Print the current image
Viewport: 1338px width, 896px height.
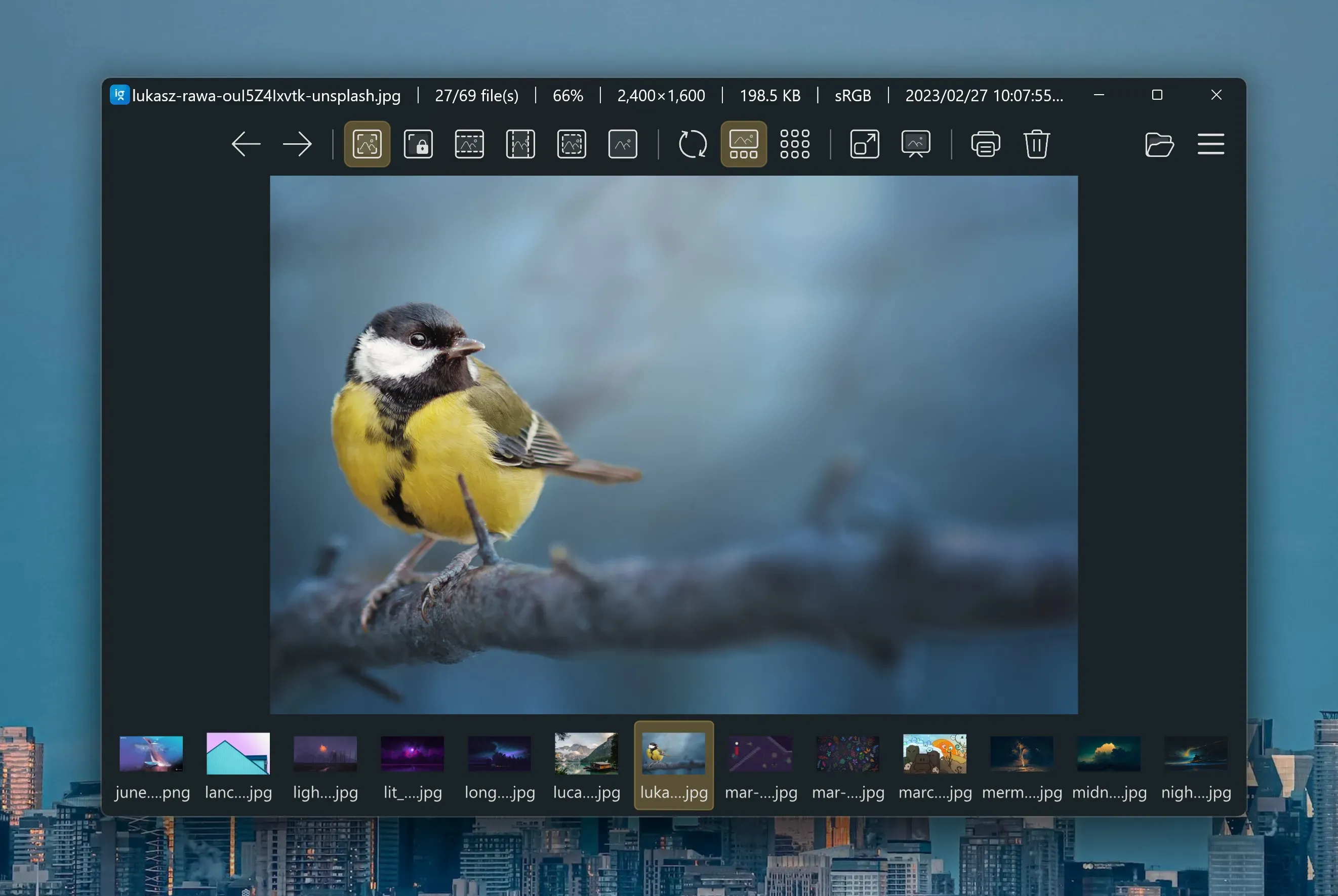(986, 144)
